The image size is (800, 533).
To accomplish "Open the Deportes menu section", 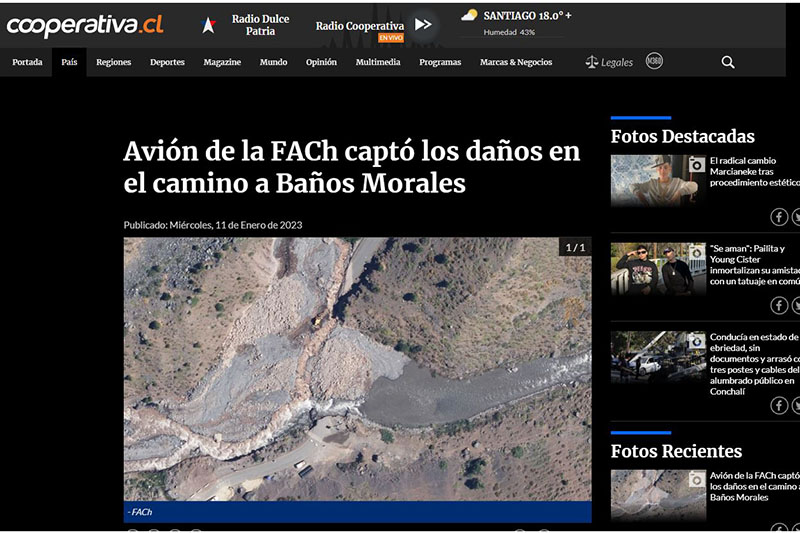I will point(167,62).
